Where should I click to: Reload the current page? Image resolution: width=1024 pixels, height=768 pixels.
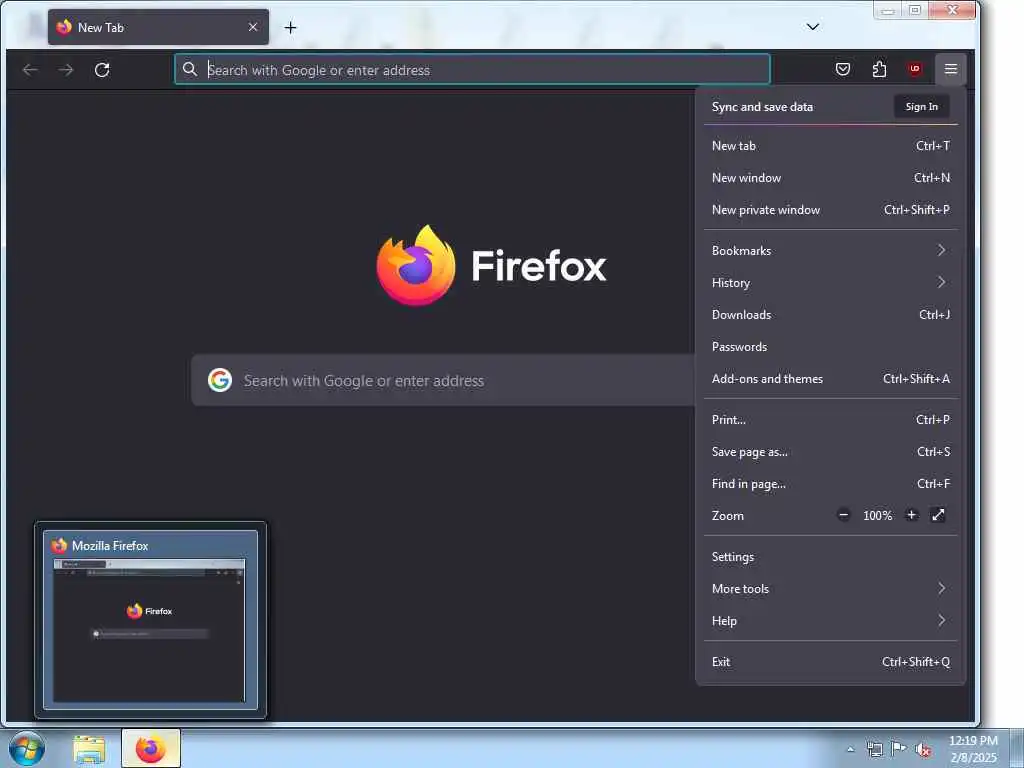click(102, 70)
